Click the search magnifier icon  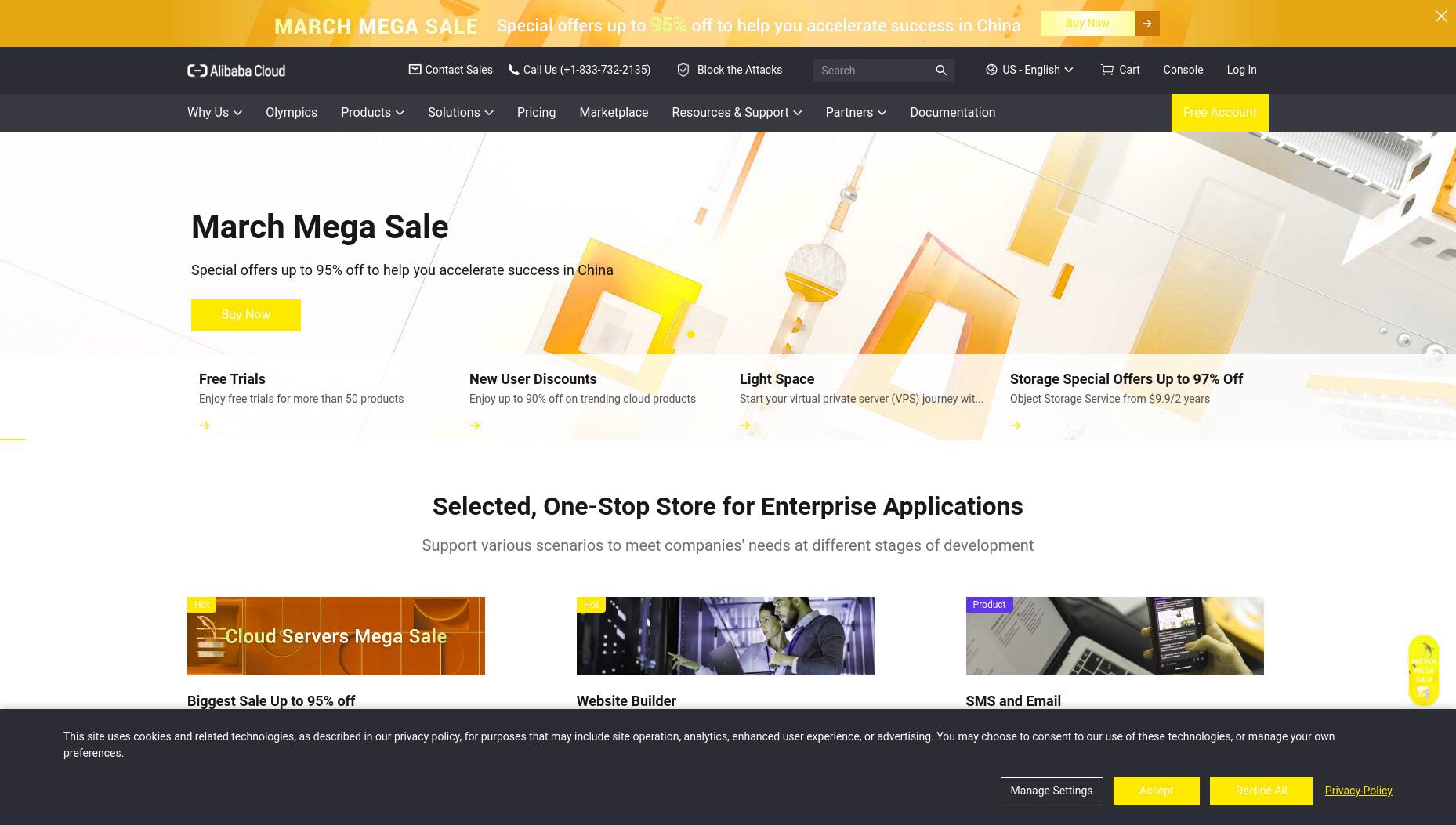coord(941,71)
